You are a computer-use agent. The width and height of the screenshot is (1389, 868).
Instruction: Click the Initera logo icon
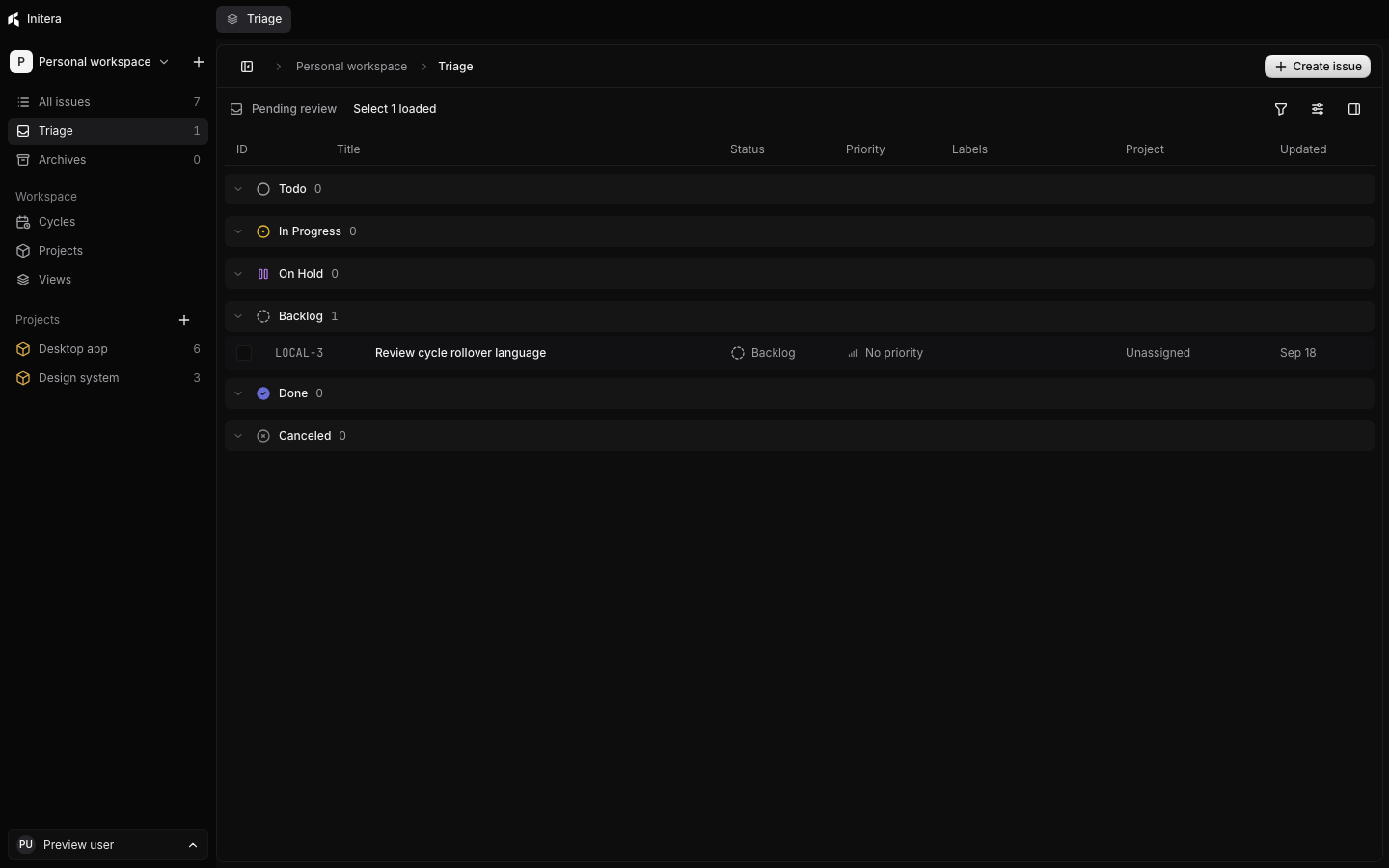click(14, 19)
